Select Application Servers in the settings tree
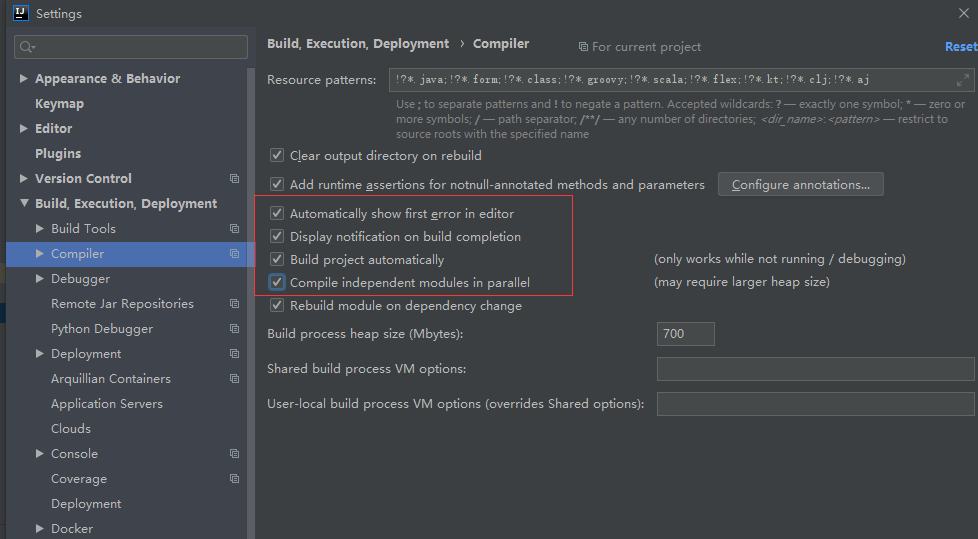 click(x=107, y=404)
